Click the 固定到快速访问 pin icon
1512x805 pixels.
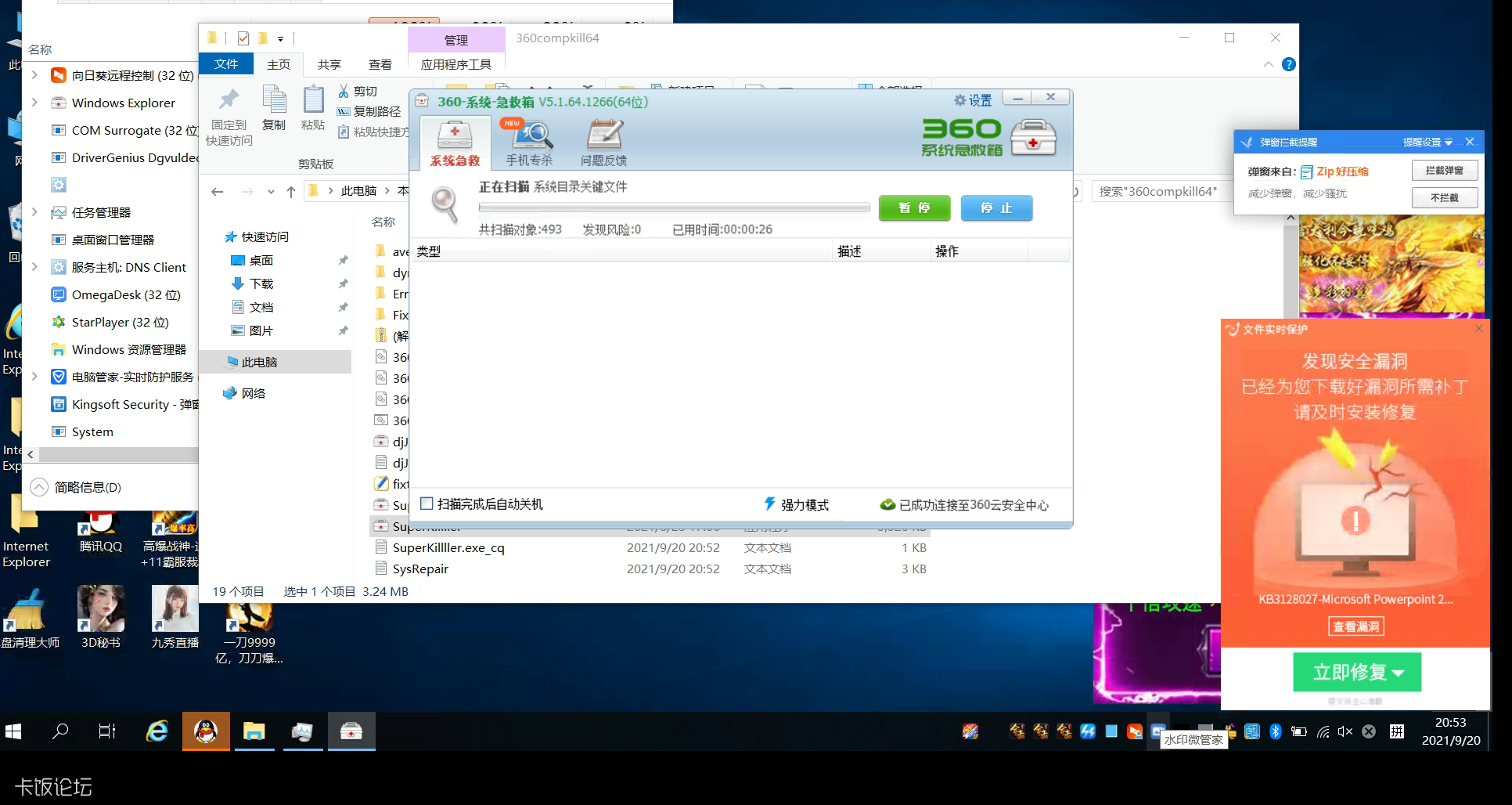click(229, 99)
